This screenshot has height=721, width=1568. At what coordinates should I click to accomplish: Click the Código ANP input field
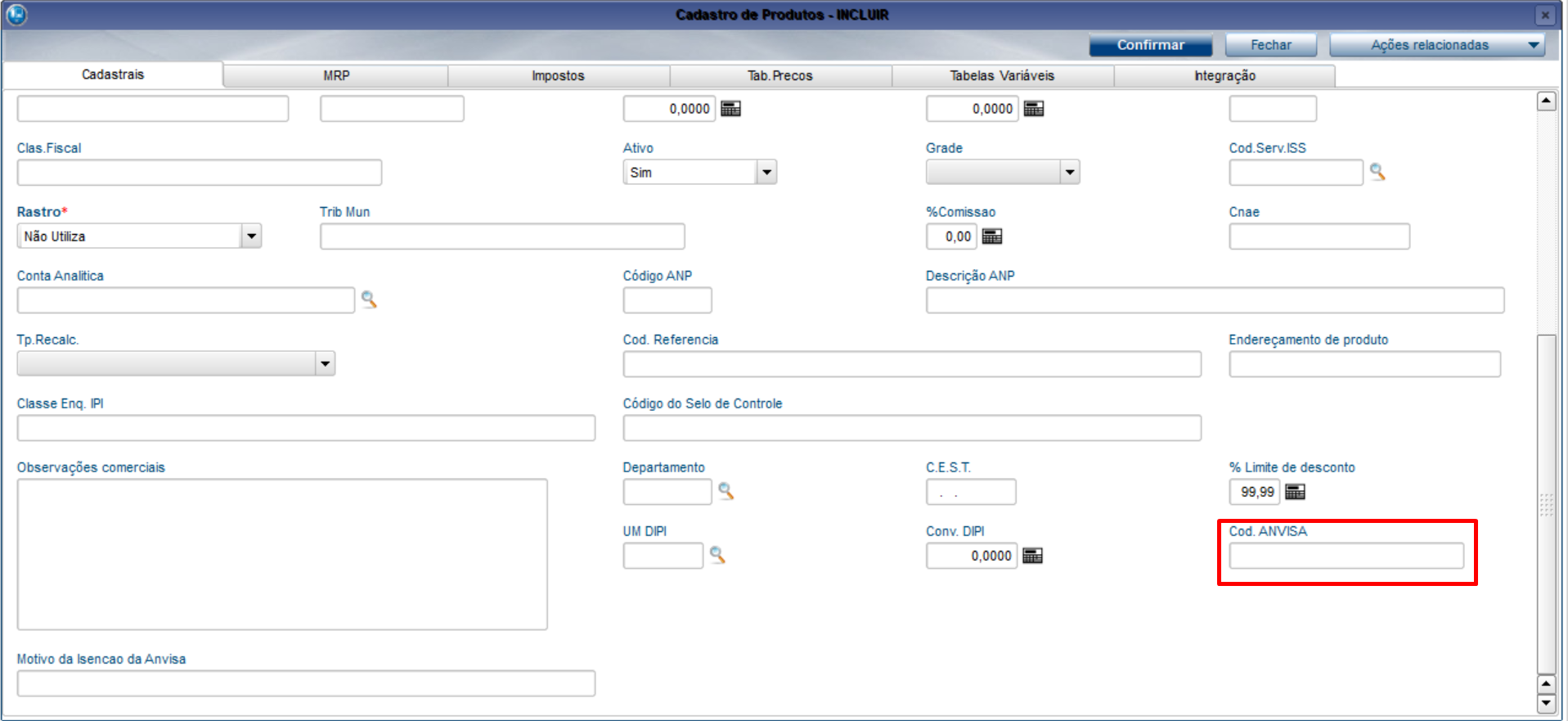click(667, 300)
